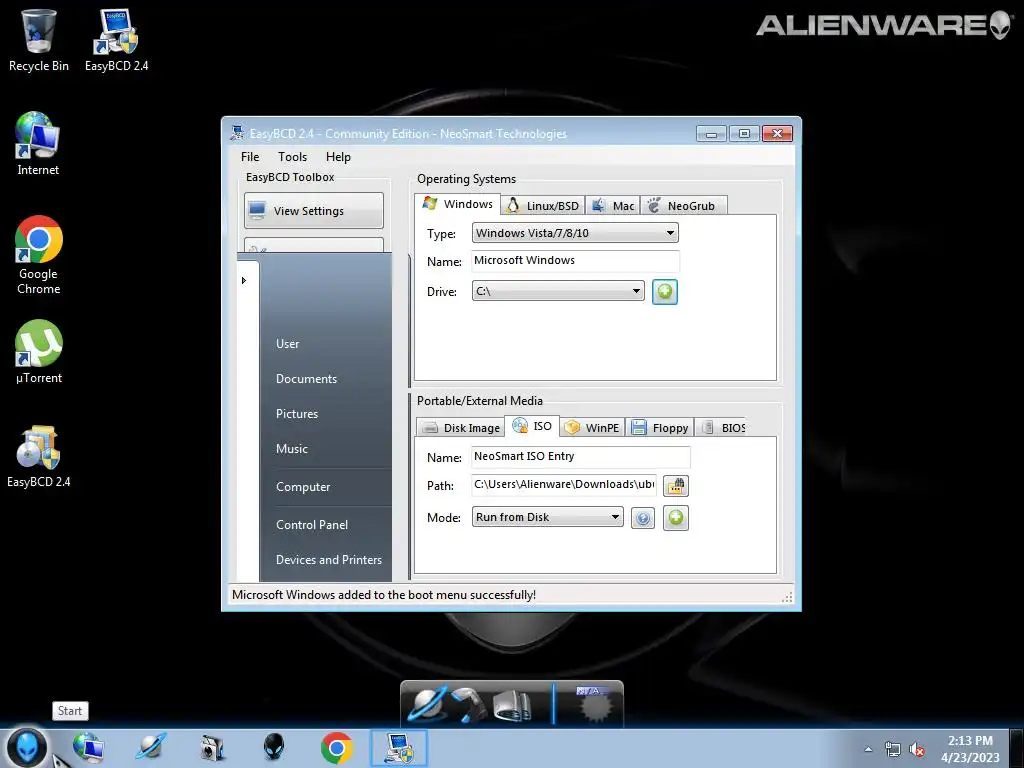Click the camera icon in taskbar
This screenshot has height=768, width=1024.
point(212,748)
